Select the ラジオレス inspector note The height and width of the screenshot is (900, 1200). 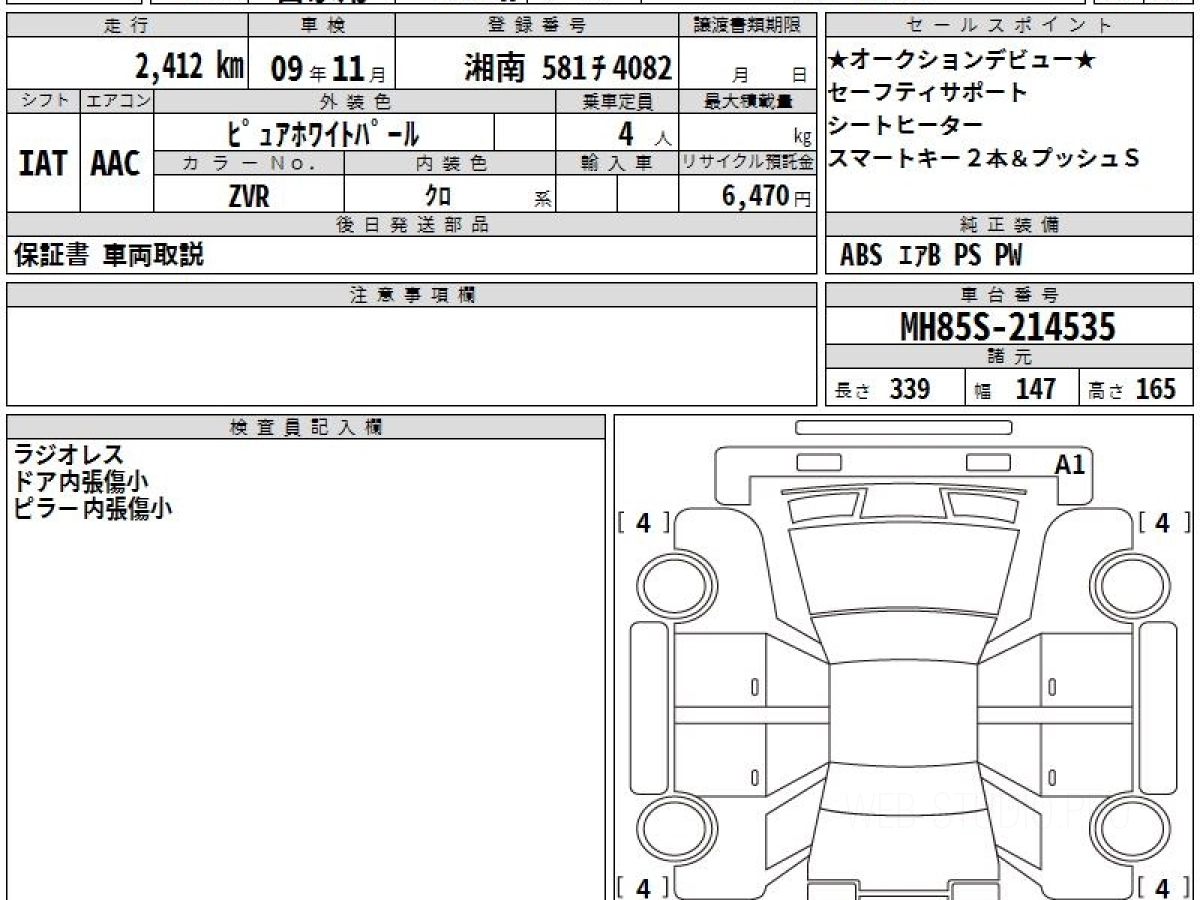click(69, 455)
